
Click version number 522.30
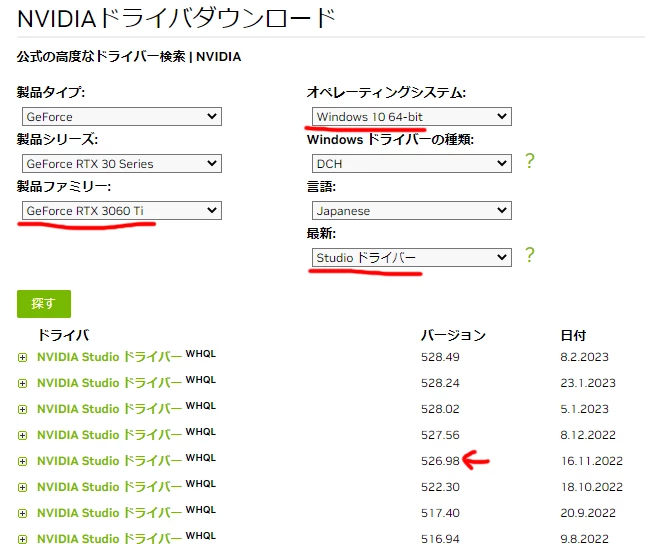pos(440,487)
